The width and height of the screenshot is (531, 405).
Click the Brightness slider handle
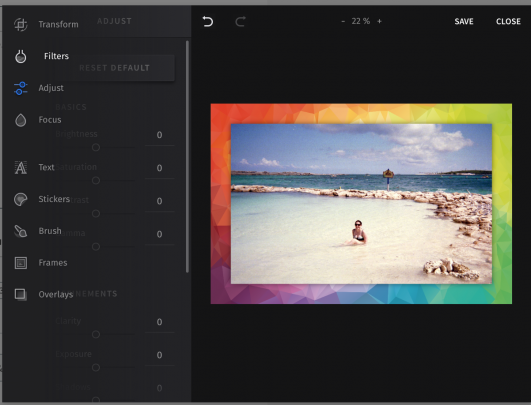[96, 147]
